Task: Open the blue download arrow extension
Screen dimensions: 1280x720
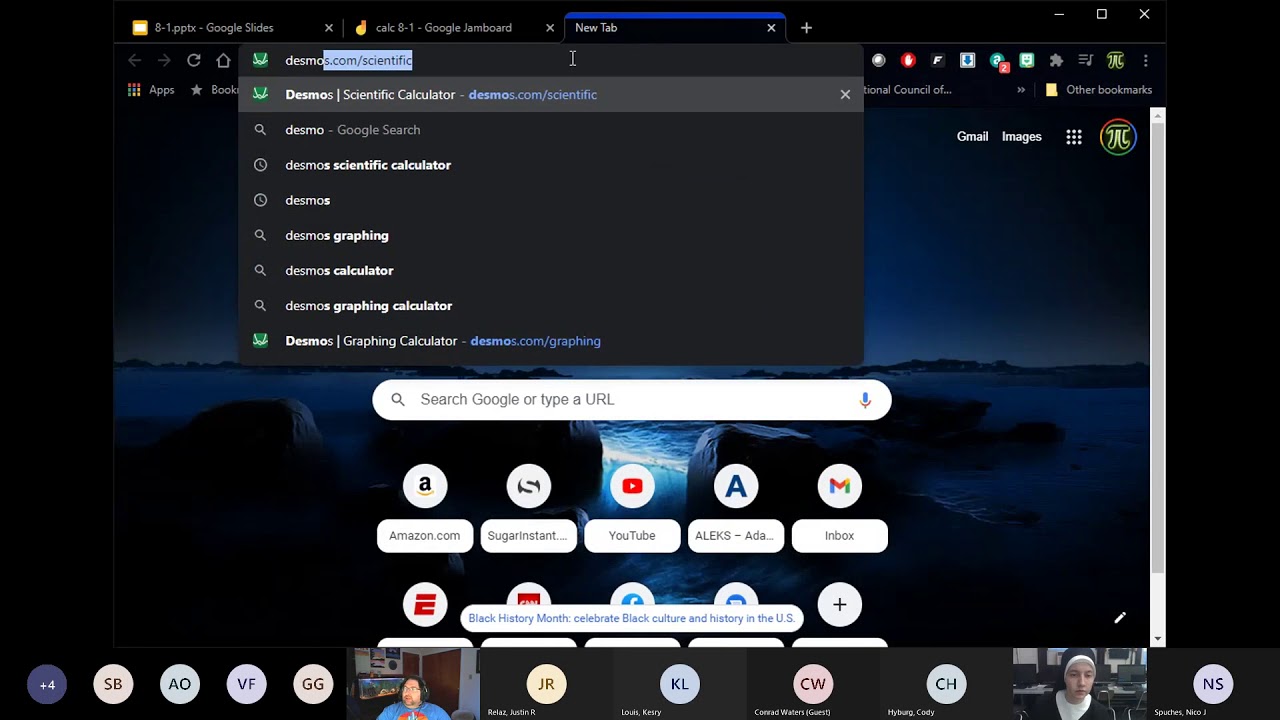Action: pos(967,60)
